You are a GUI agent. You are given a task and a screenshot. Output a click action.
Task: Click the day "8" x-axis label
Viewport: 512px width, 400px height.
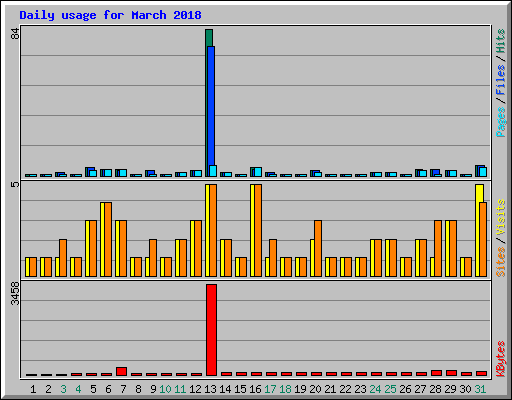pyautogui.click(x=138, y=389)
